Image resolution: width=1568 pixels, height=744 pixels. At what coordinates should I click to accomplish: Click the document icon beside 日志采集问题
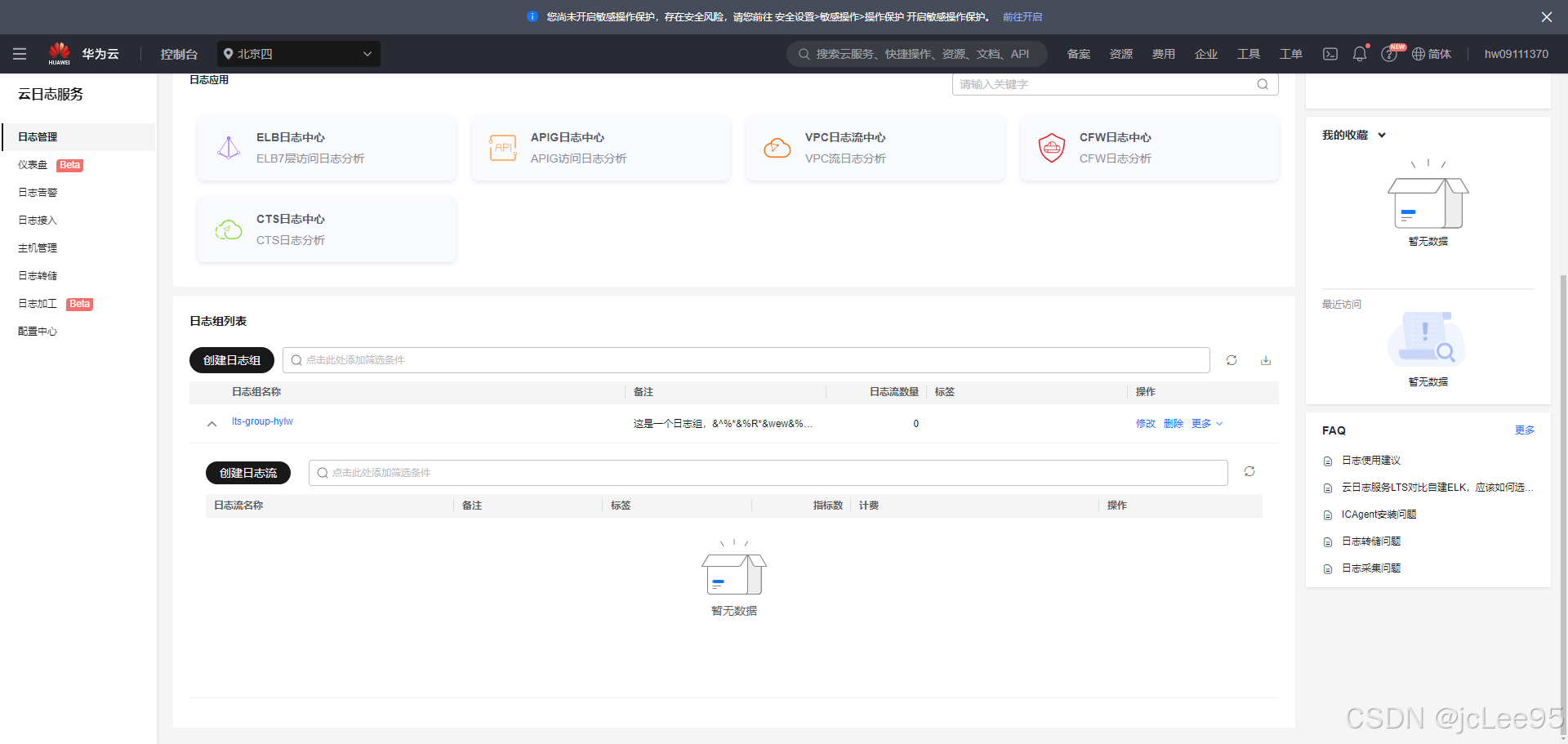pyautogui.click(x=1328, y=569)
